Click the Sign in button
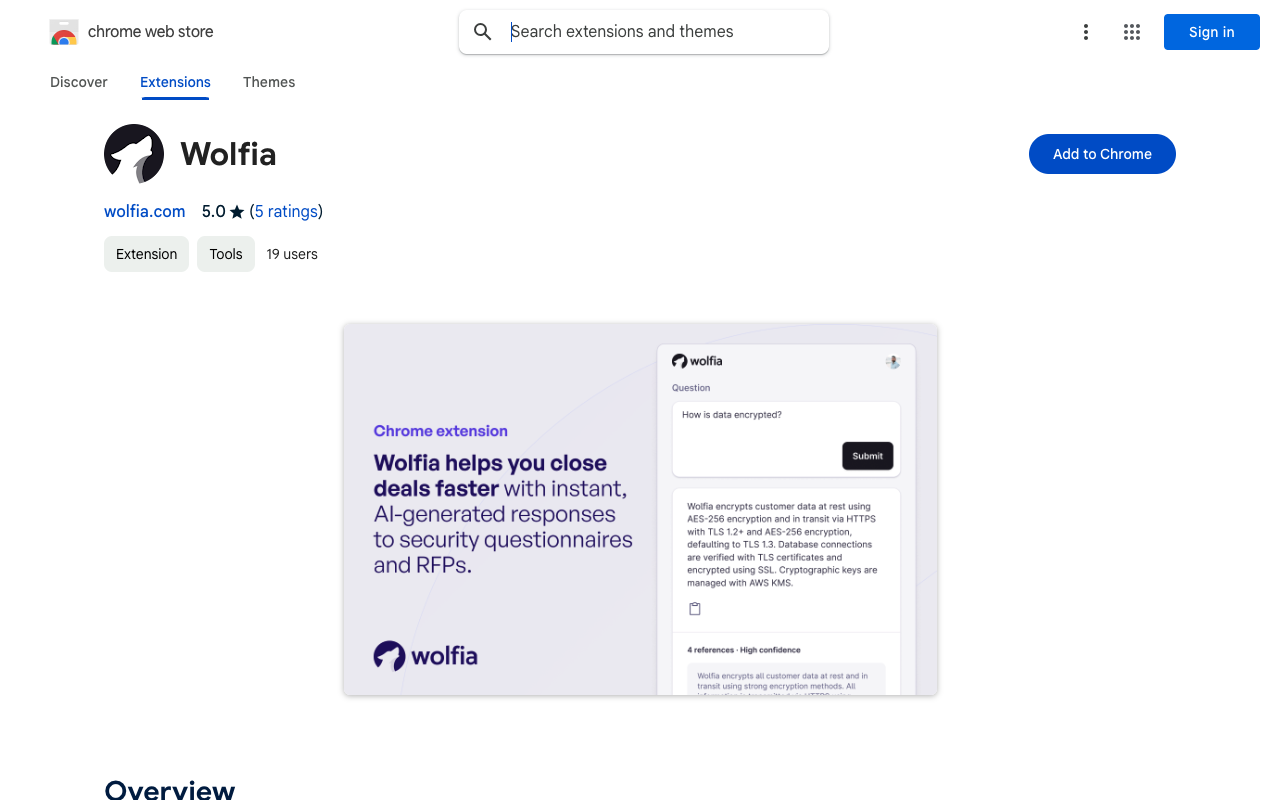 click(x=1212, y=32)
